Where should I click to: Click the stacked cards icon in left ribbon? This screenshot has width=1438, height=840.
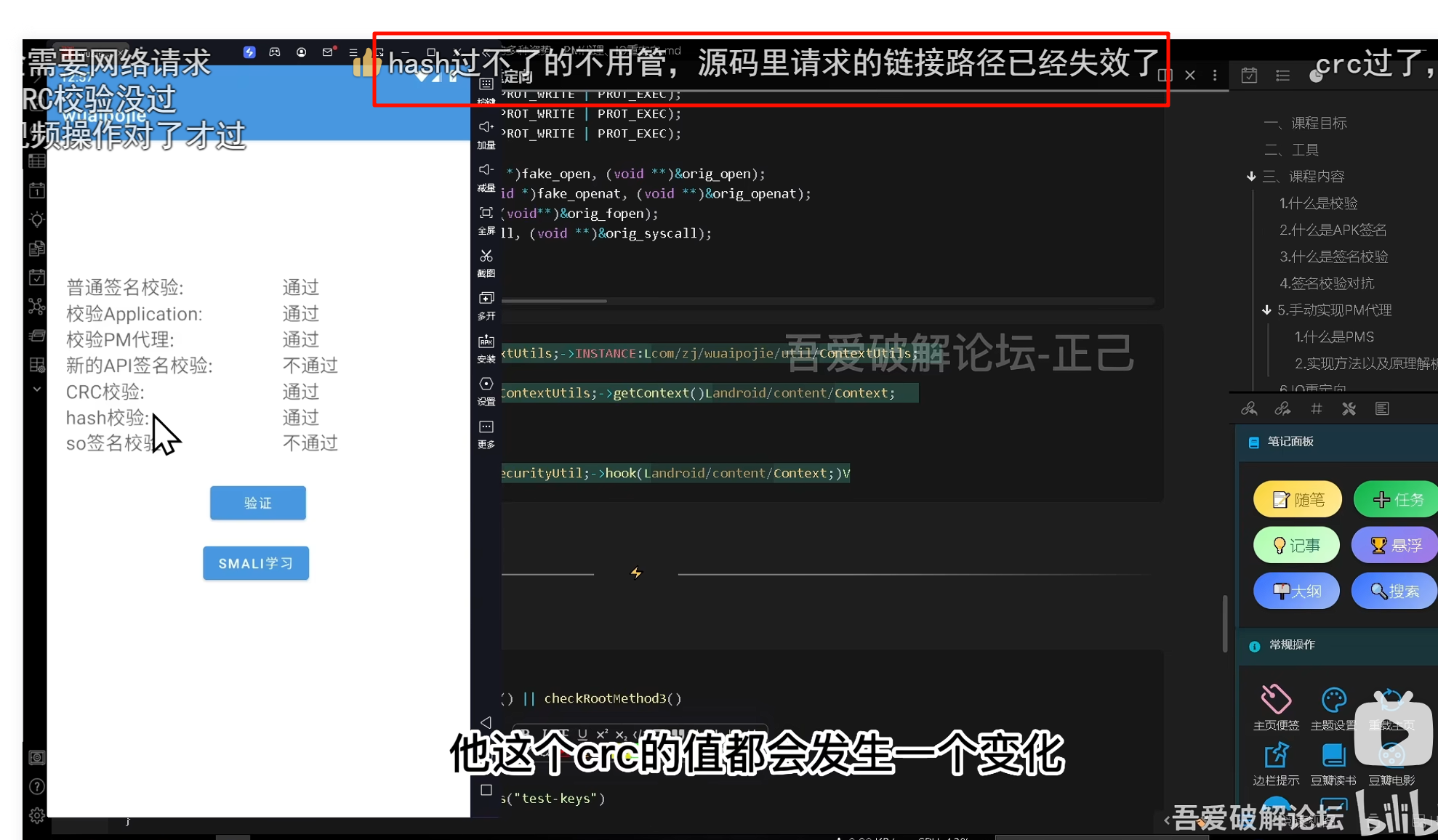coord(36,336)
